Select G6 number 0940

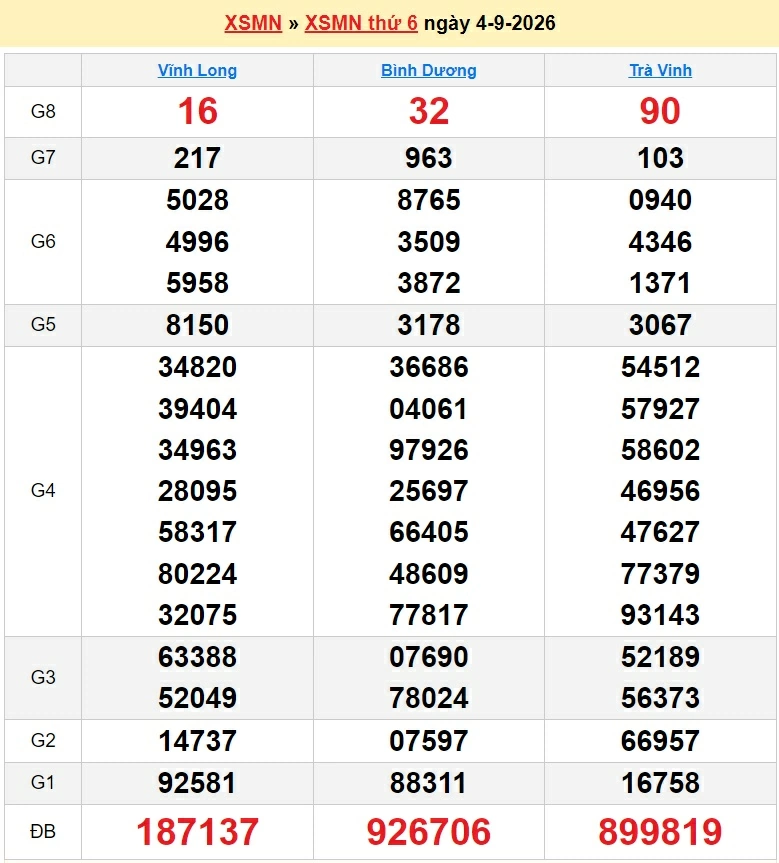pos(660,200)
